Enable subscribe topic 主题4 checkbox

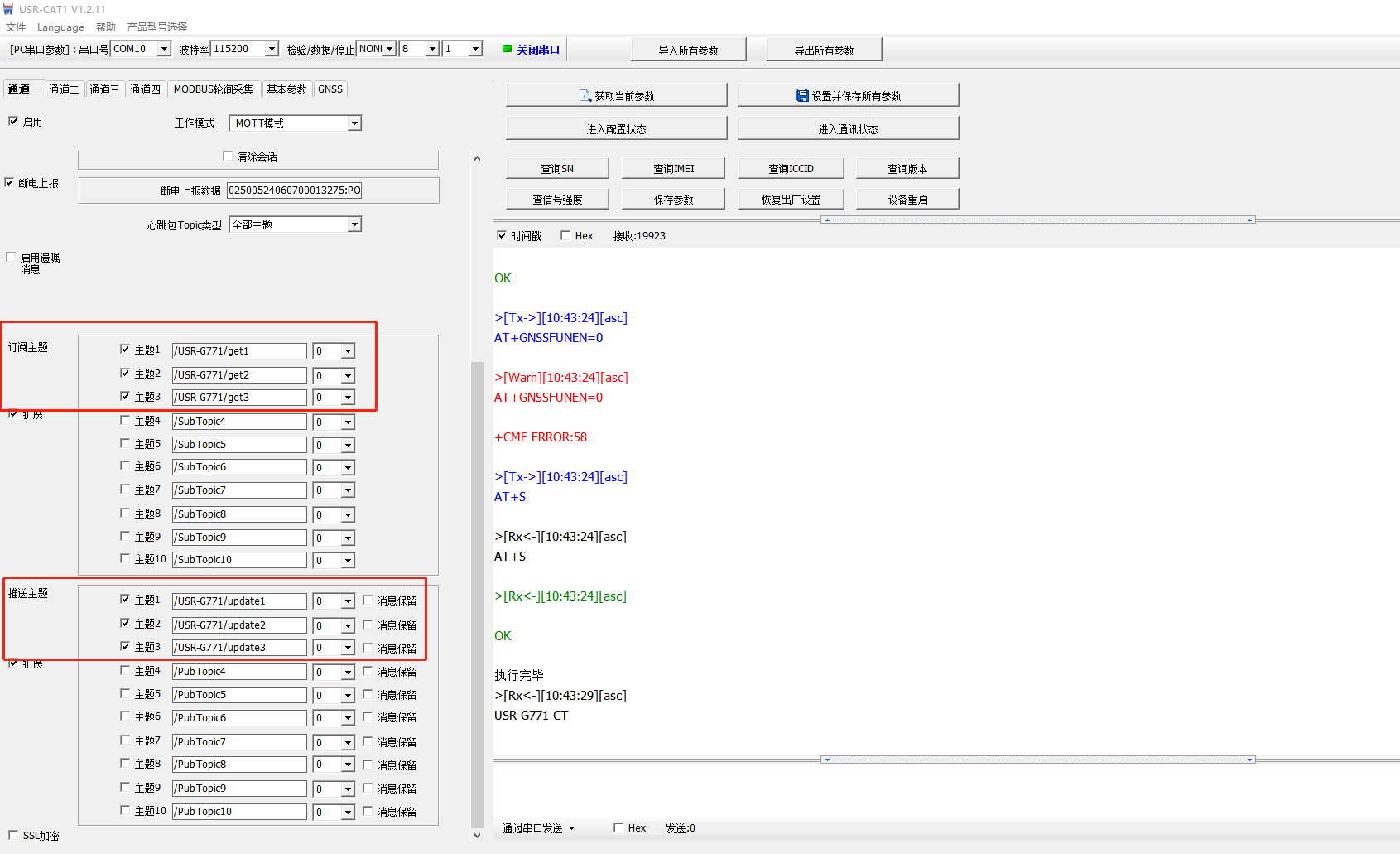tap(125, 420)
